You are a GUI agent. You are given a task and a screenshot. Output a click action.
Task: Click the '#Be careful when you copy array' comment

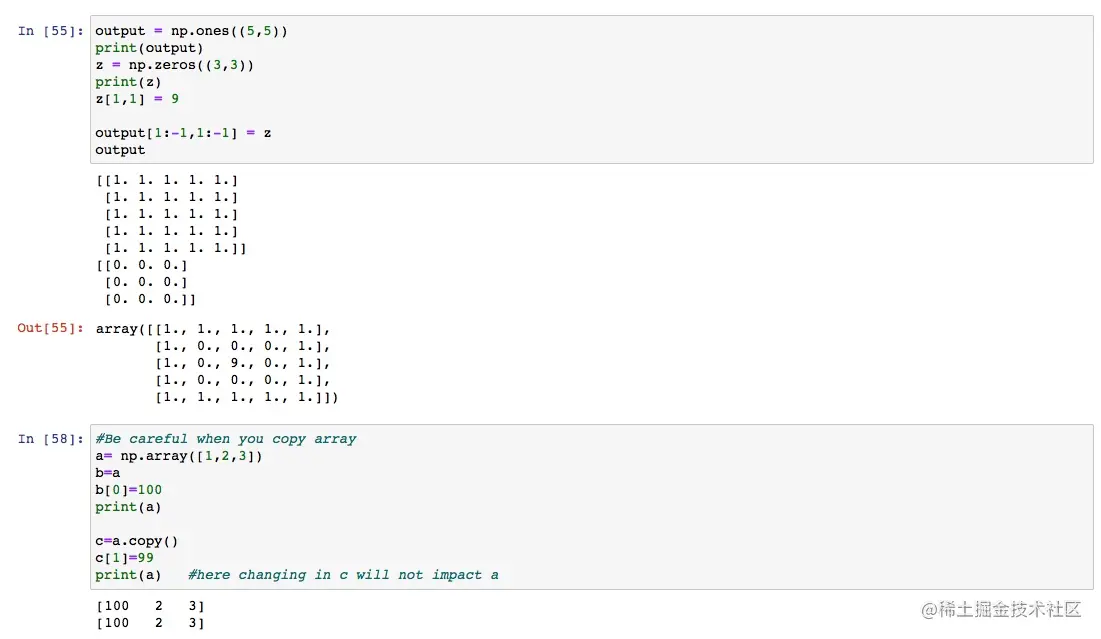click(x=226, y=438)
